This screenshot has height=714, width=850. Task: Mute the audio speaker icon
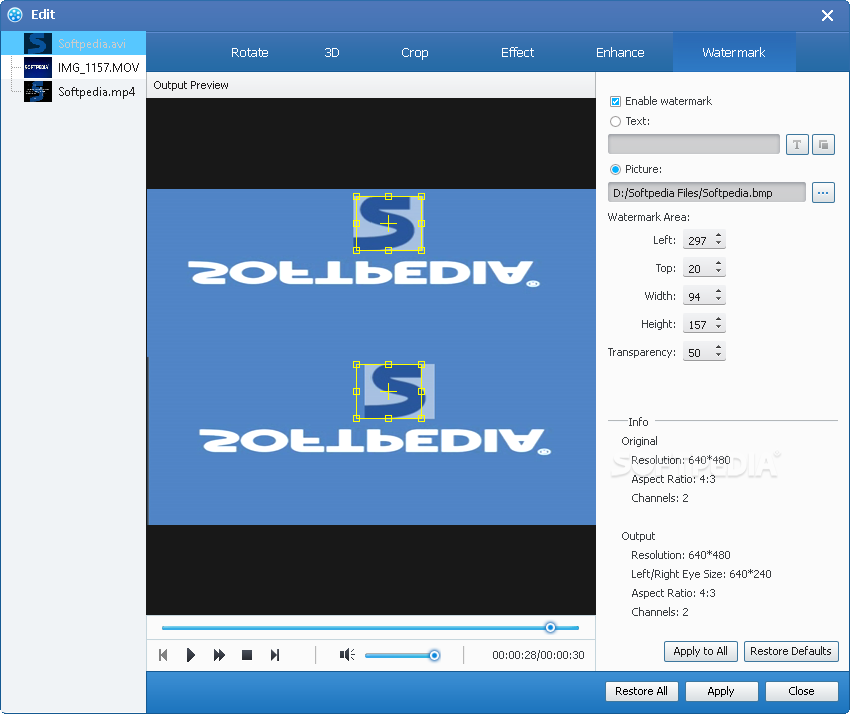[347, 655]
